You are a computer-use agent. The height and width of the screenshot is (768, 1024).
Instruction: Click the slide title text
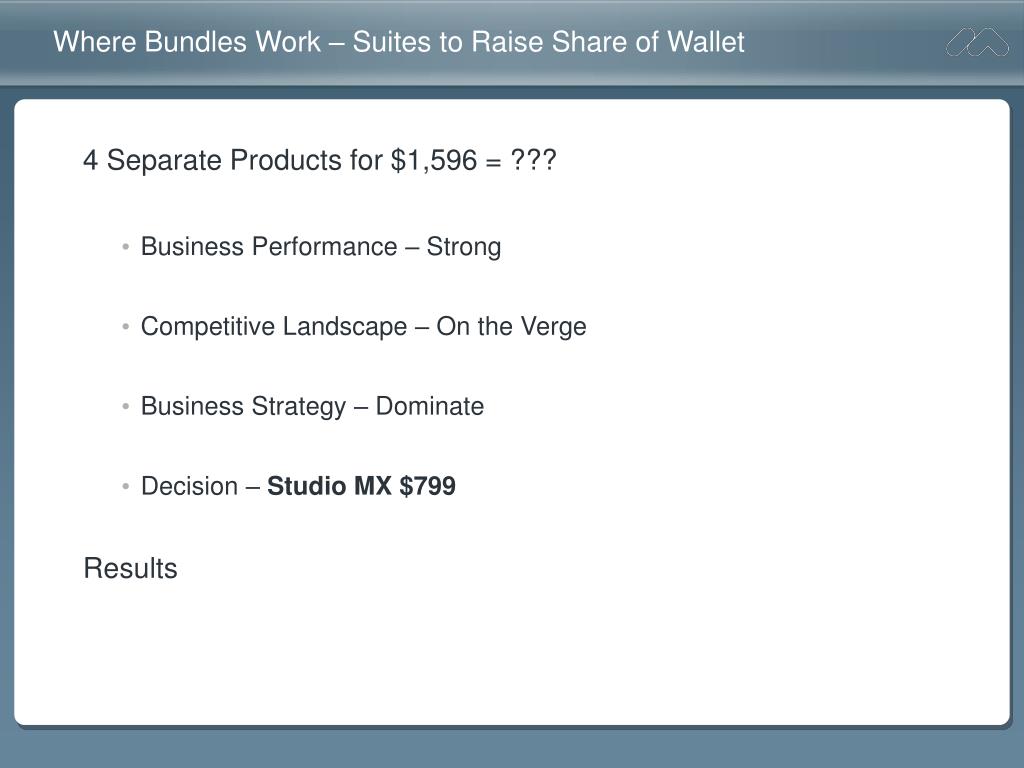[399, 42]
